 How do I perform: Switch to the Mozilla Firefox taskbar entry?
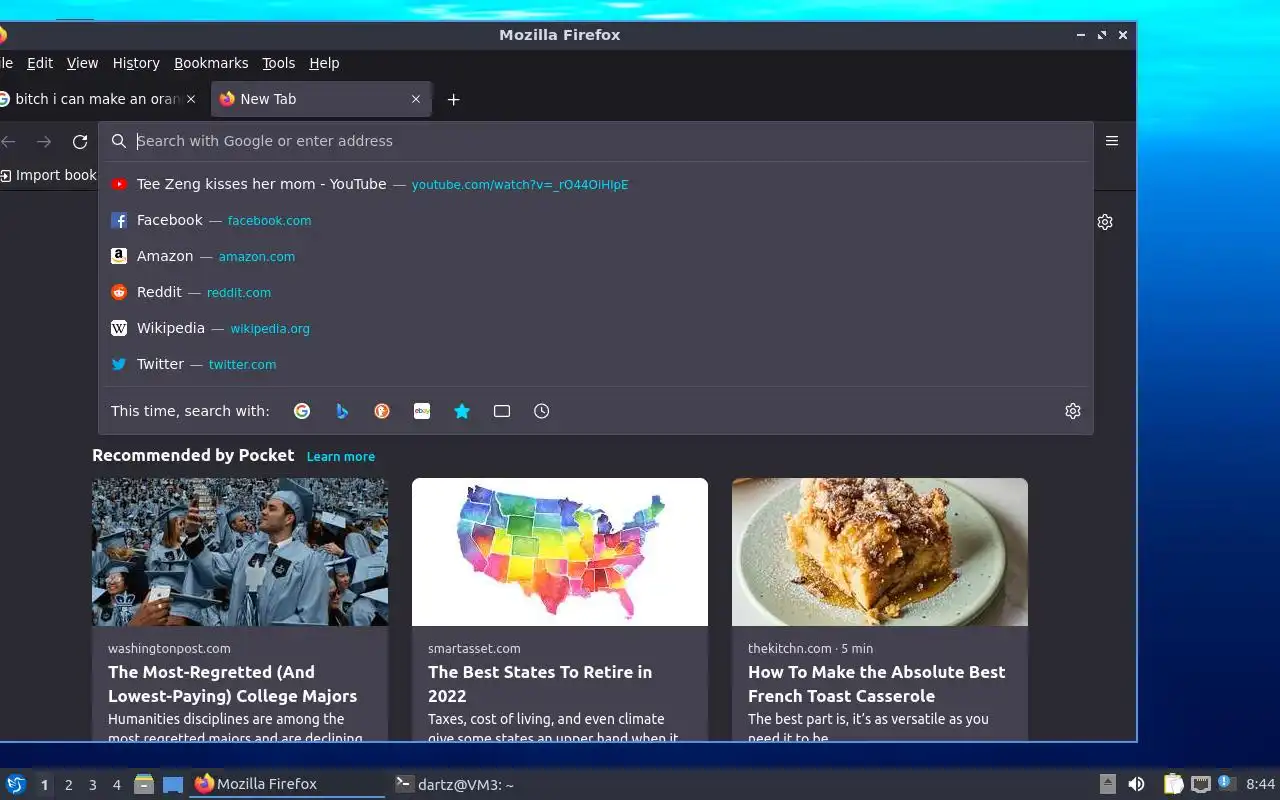[x=288, y=784]
